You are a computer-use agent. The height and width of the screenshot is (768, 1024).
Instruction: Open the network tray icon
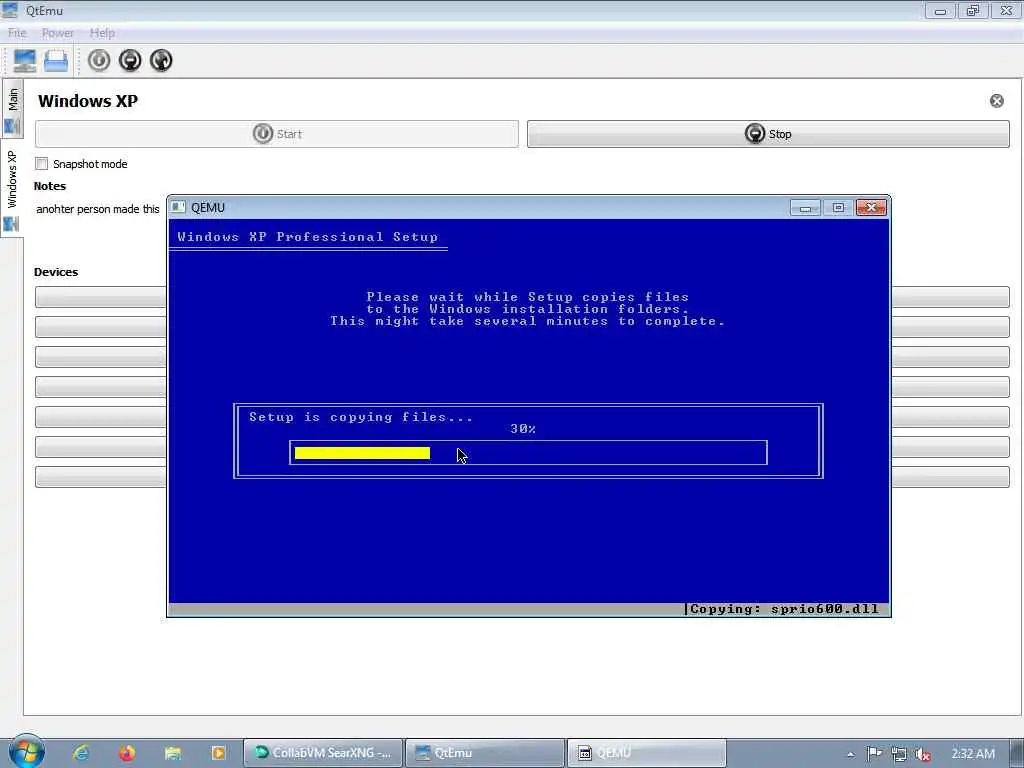tap(899, 754)
